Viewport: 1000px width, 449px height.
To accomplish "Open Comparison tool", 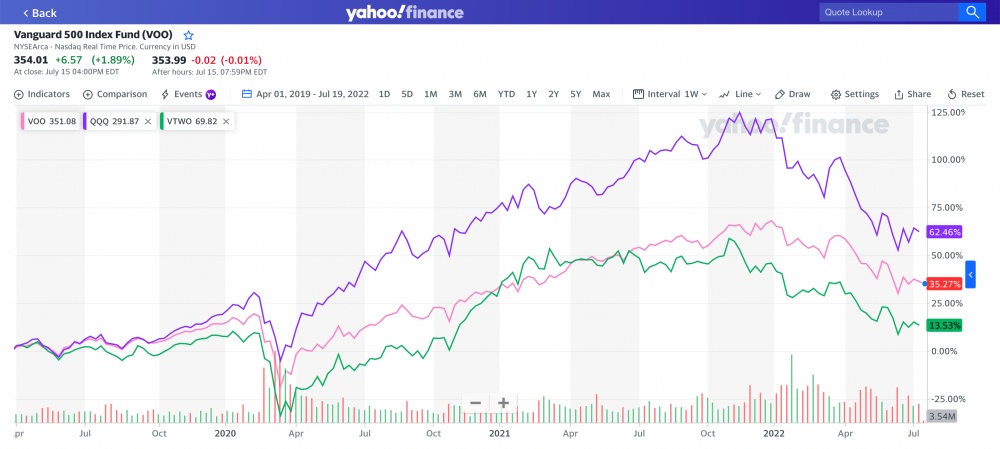I will point(115,94).
